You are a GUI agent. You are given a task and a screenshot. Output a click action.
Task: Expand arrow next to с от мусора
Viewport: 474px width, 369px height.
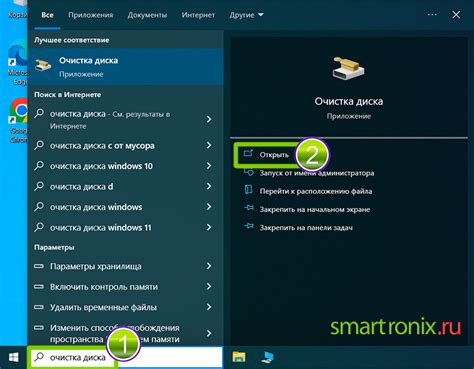pos(209,145)
